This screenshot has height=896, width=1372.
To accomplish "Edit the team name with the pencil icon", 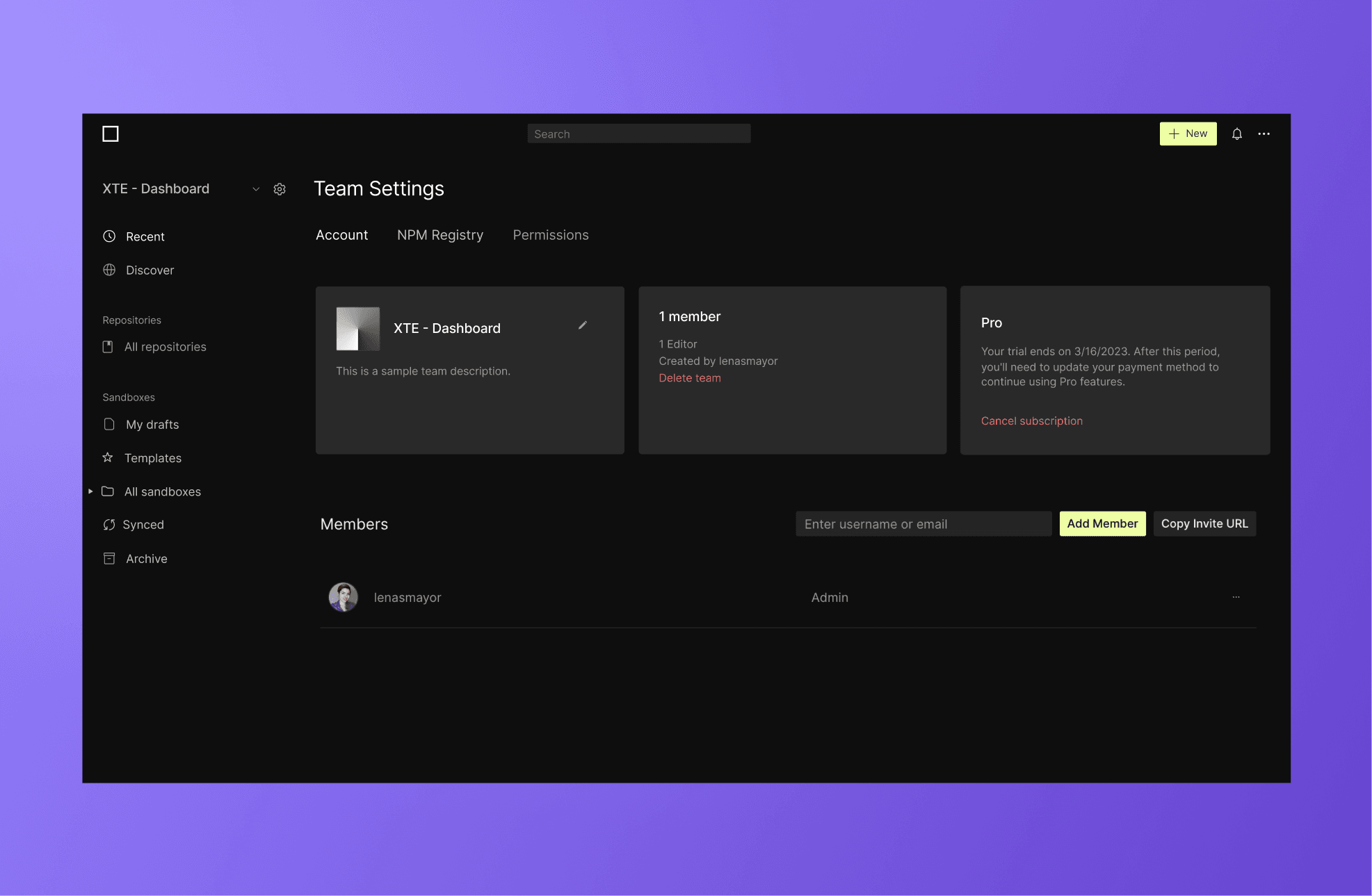I will tap(583, 325).
